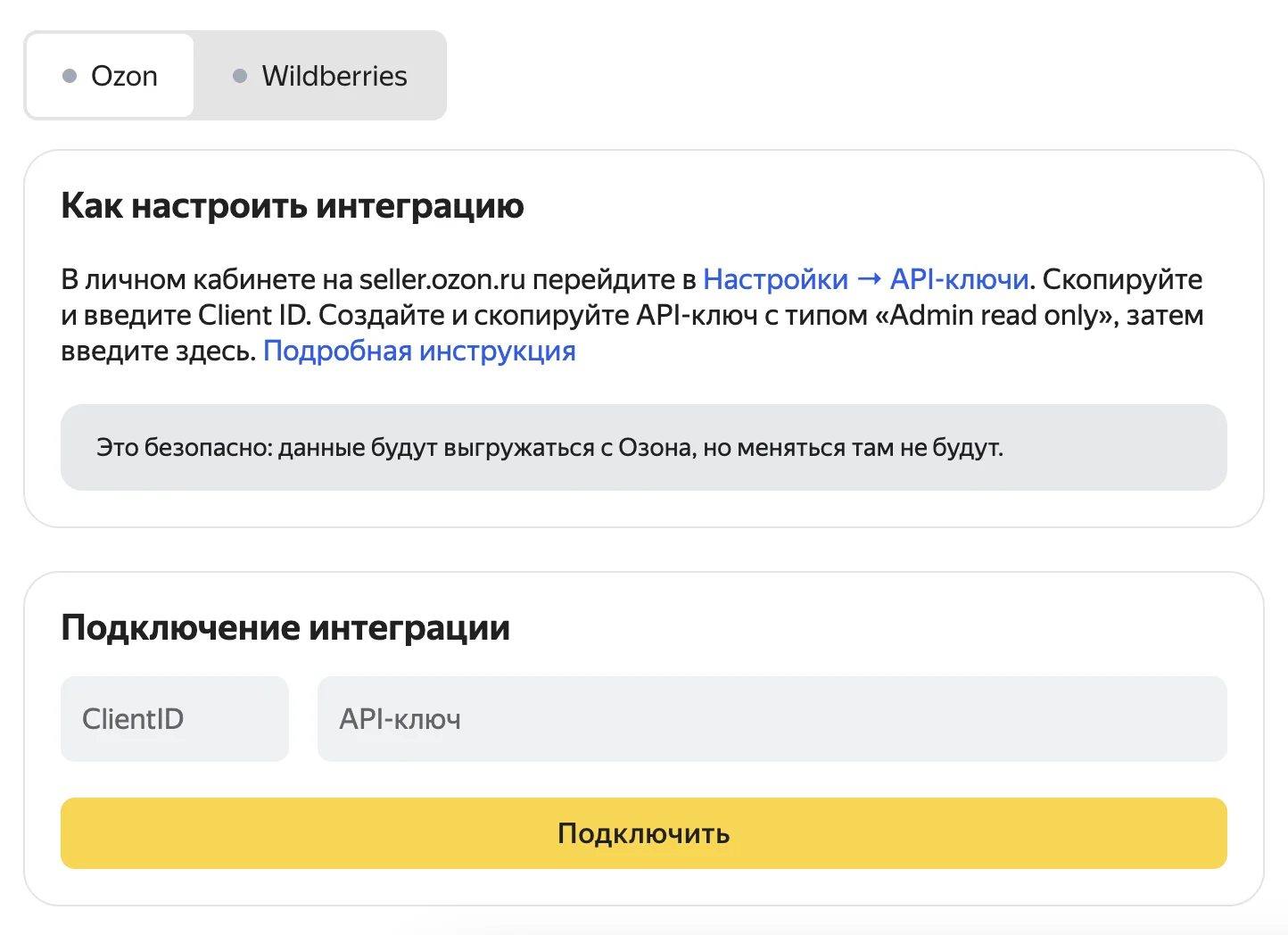
Task: Switch to the Ozon tab
Action: click(x=110, y=76)
